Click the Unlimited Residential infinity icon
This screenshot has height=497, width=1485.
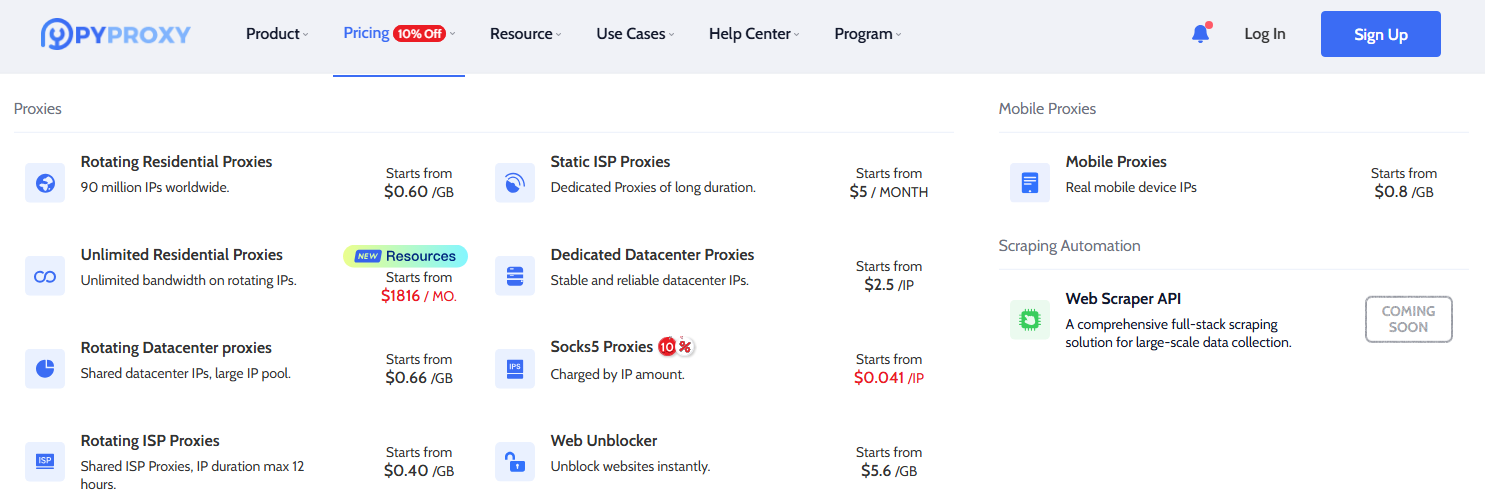coord(45,276)
